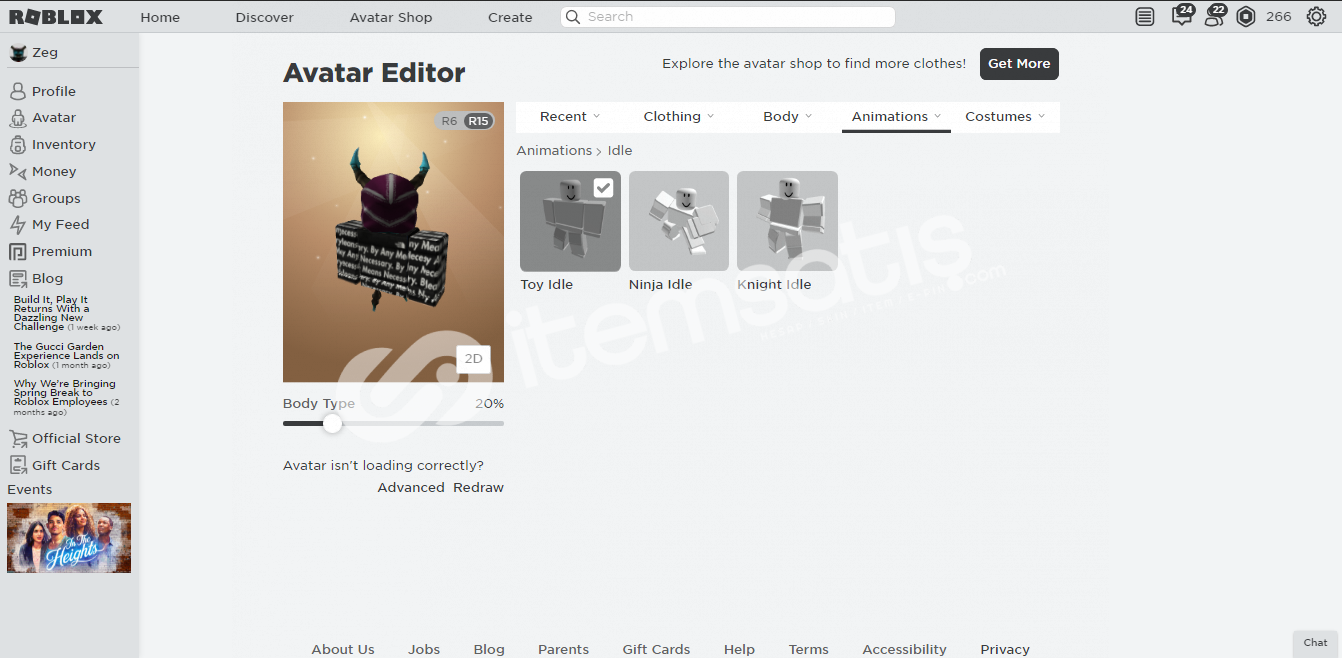Screen dimensions: 1342x658
Task: Click the search magnifier icon
Action: [573, 17]
